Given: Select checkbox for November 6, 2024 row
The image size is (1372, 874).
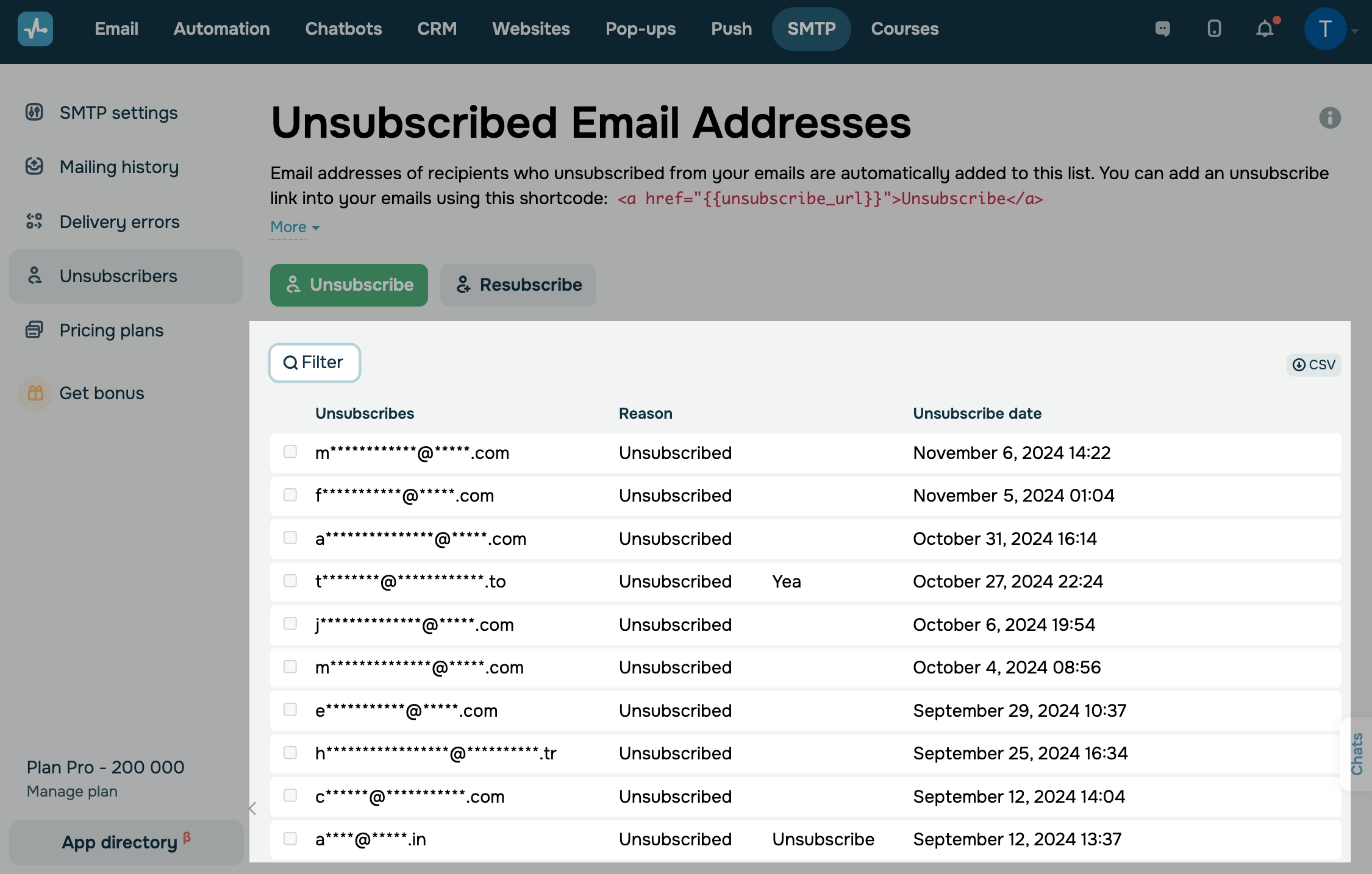Looking at the screenshot, I should [290, 452].
